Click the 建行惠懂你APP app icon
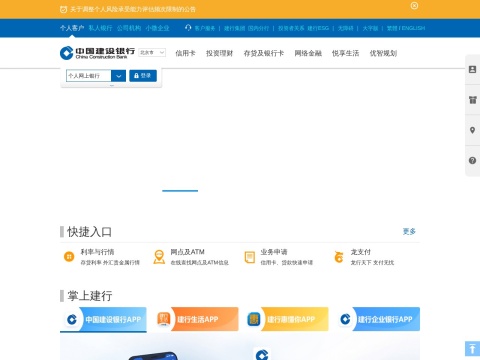 [254, 319]
